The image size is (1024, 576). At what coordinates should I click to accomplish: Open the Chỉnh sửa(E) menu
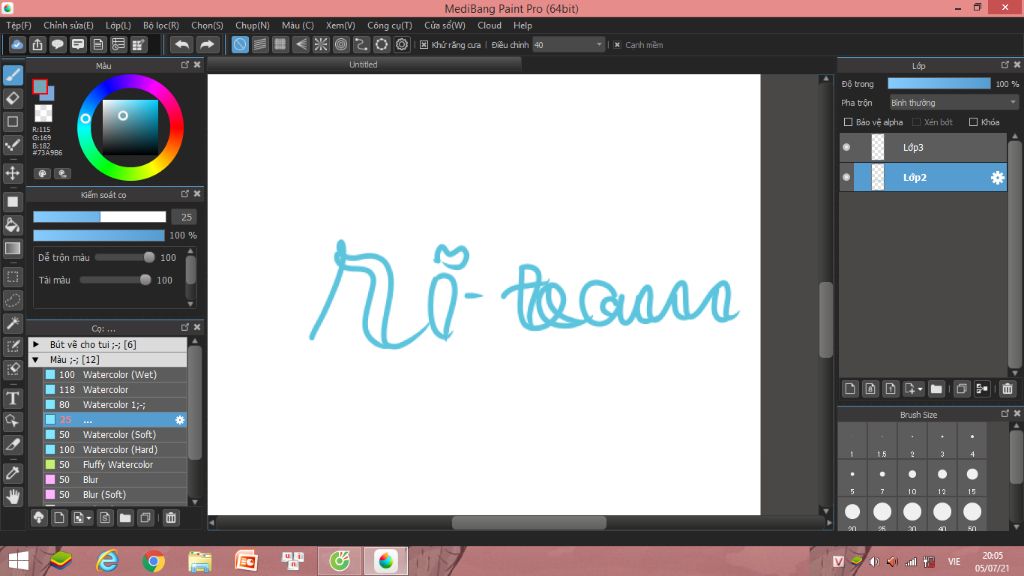point(68,25)
